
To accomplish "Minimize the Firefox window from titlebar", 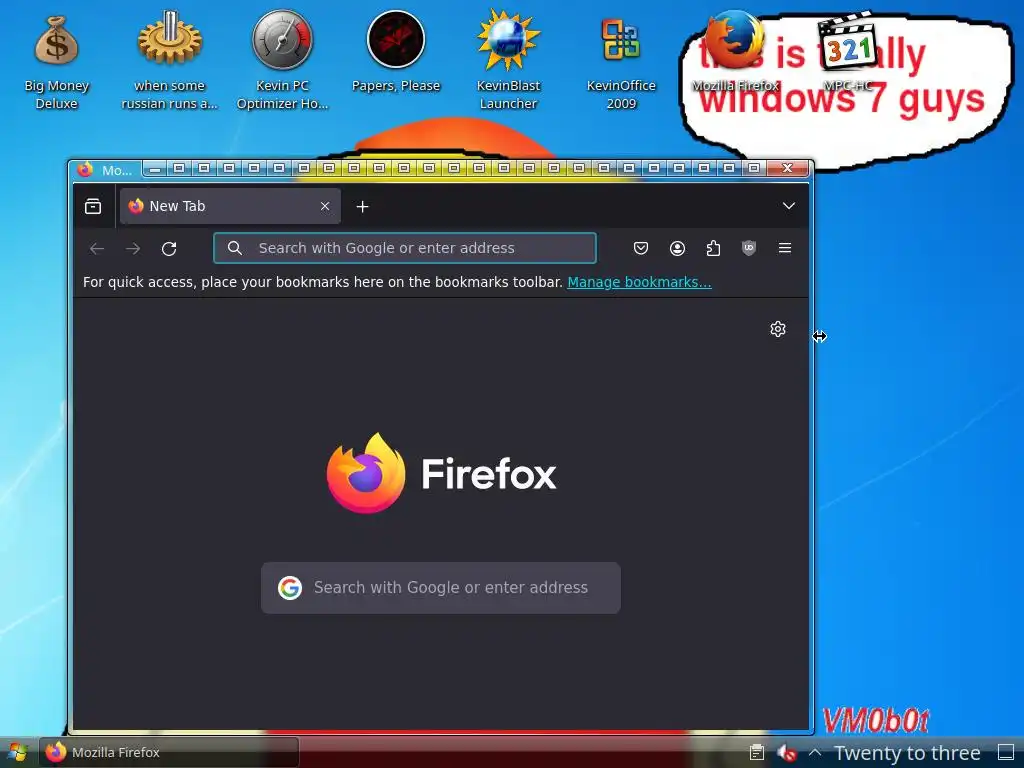I will [155, 168].
